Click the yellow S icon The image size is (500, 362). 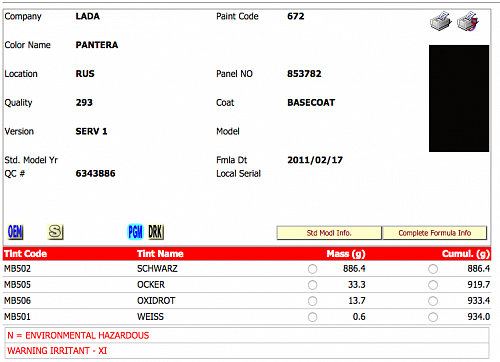click(55, 232)
